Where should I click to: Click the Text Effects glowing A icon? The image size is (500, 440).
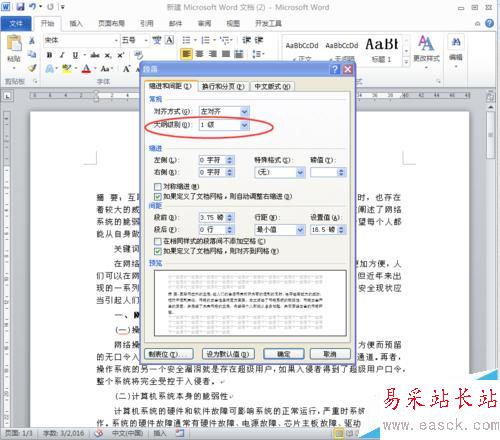50,69
